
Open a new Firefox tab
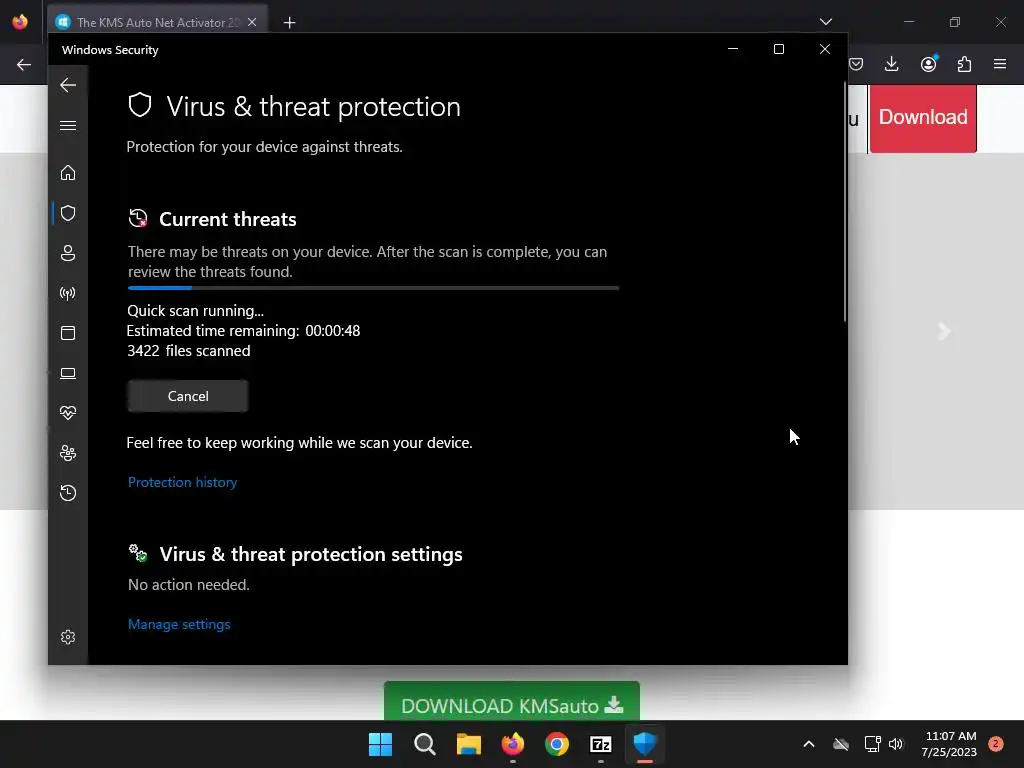click(x=289, y=23)
